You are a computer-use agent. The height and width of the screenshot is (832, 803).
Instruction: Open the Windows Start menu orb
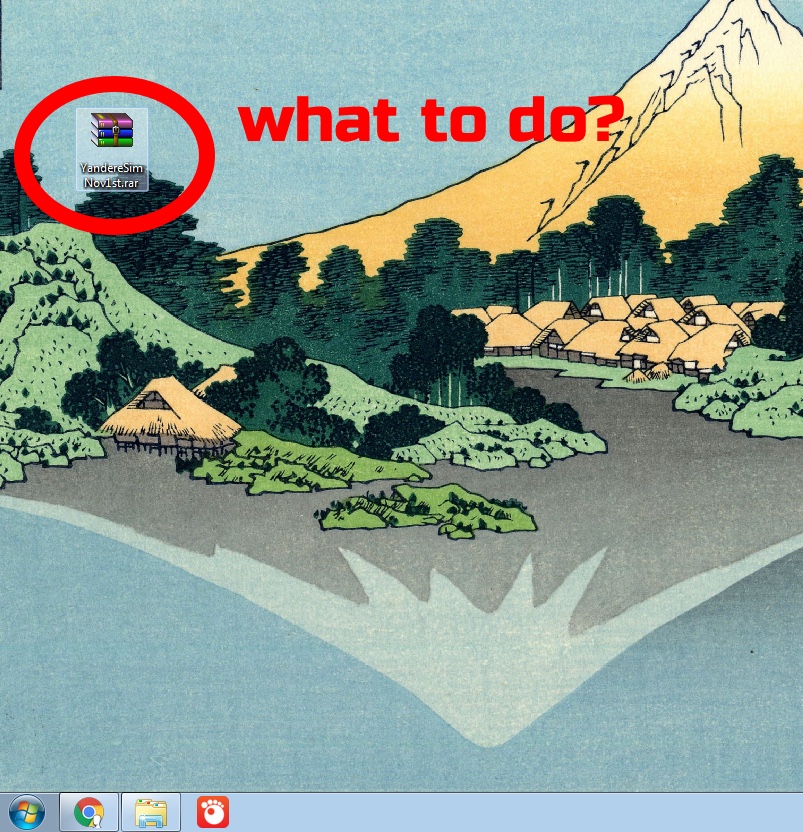[27, 812]
